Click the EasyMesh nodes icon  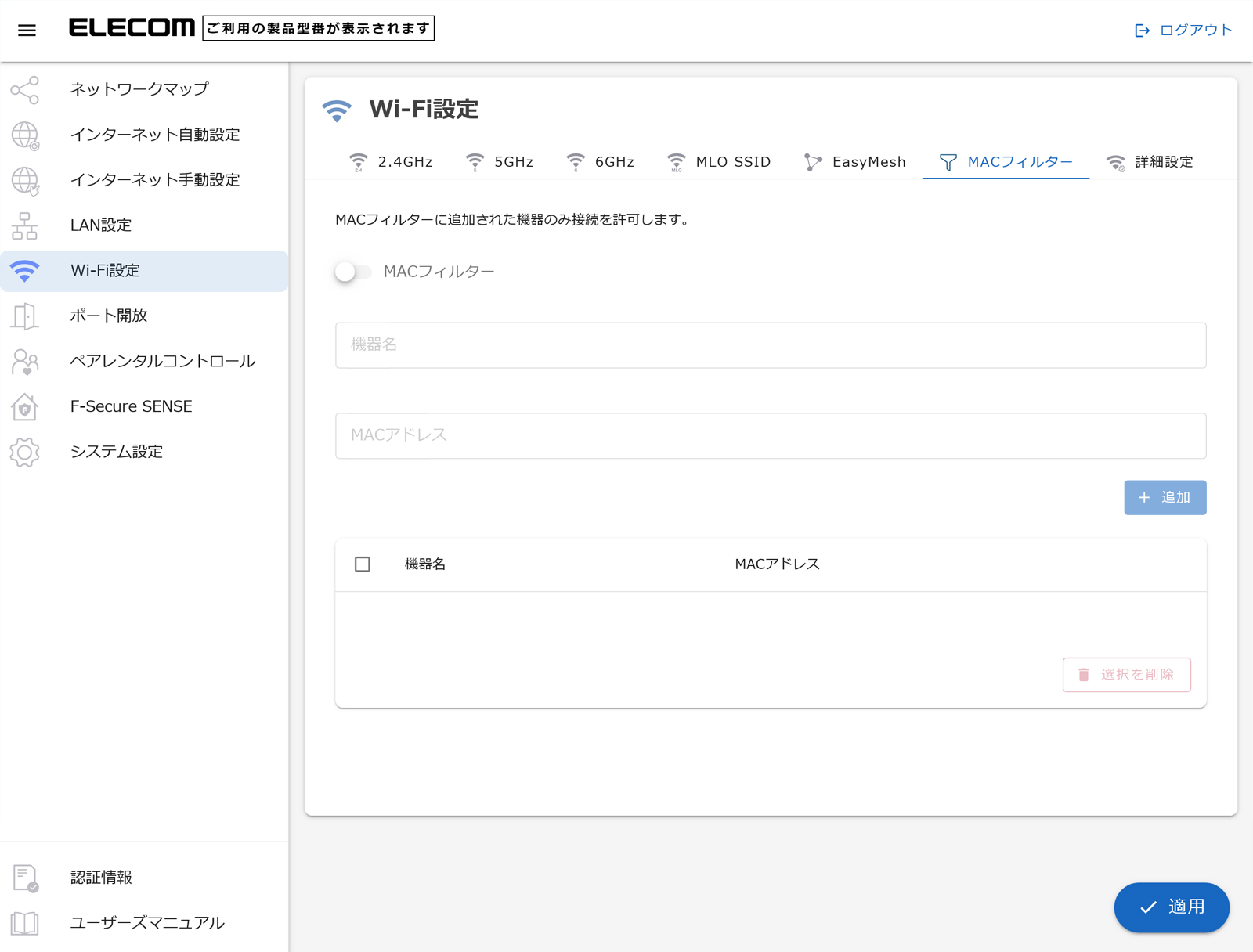(x=813, y=162)
